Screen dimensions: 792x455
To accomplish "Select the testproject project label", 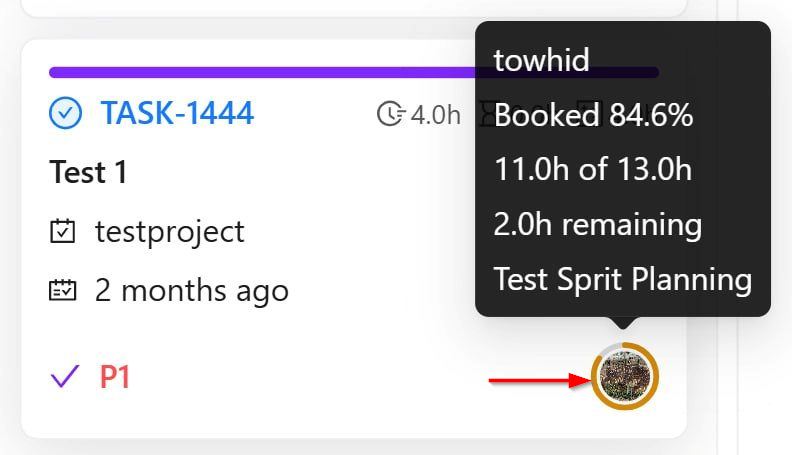I will point(169,232).
